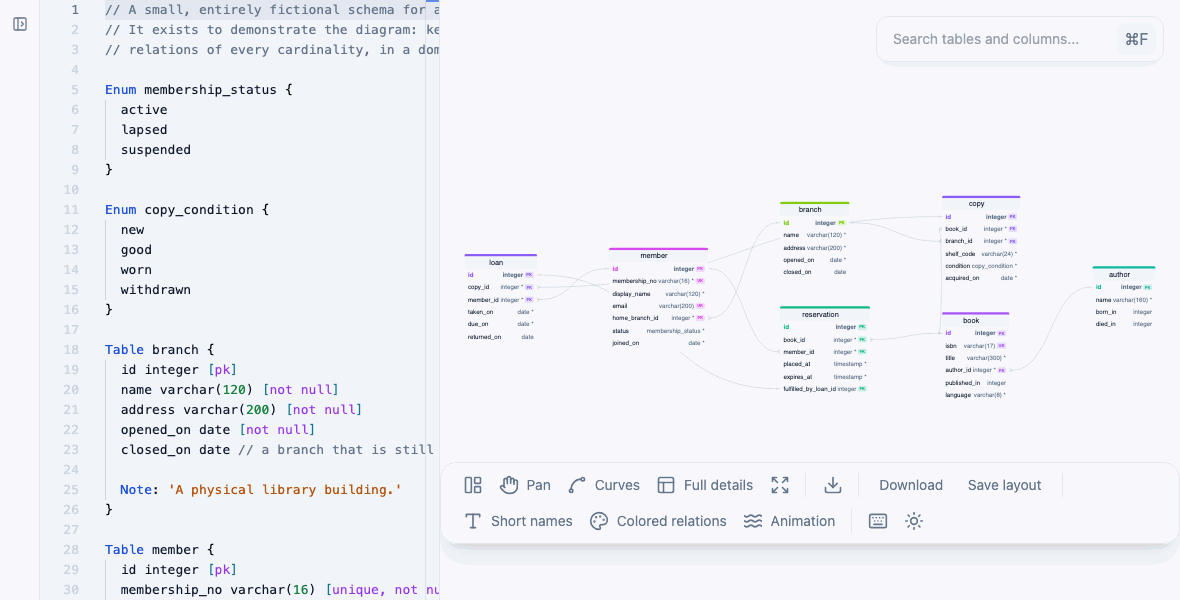Click 'Enum membership_status {' code line
1180x600 pixels.
pyautogui.click(x=199, y=90)
